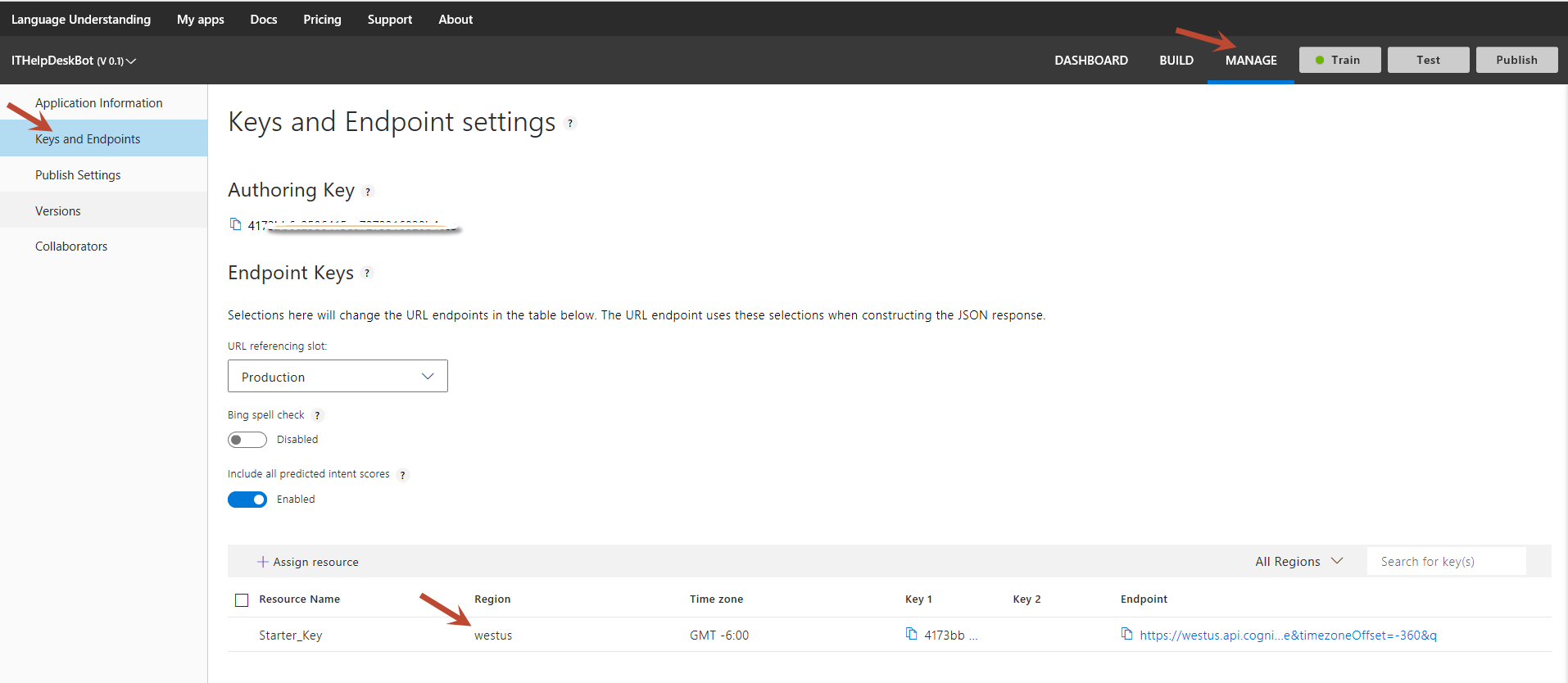Copy the endpoint URL with copy icon
1568x683 pixels.
(x=1127, y=634)
